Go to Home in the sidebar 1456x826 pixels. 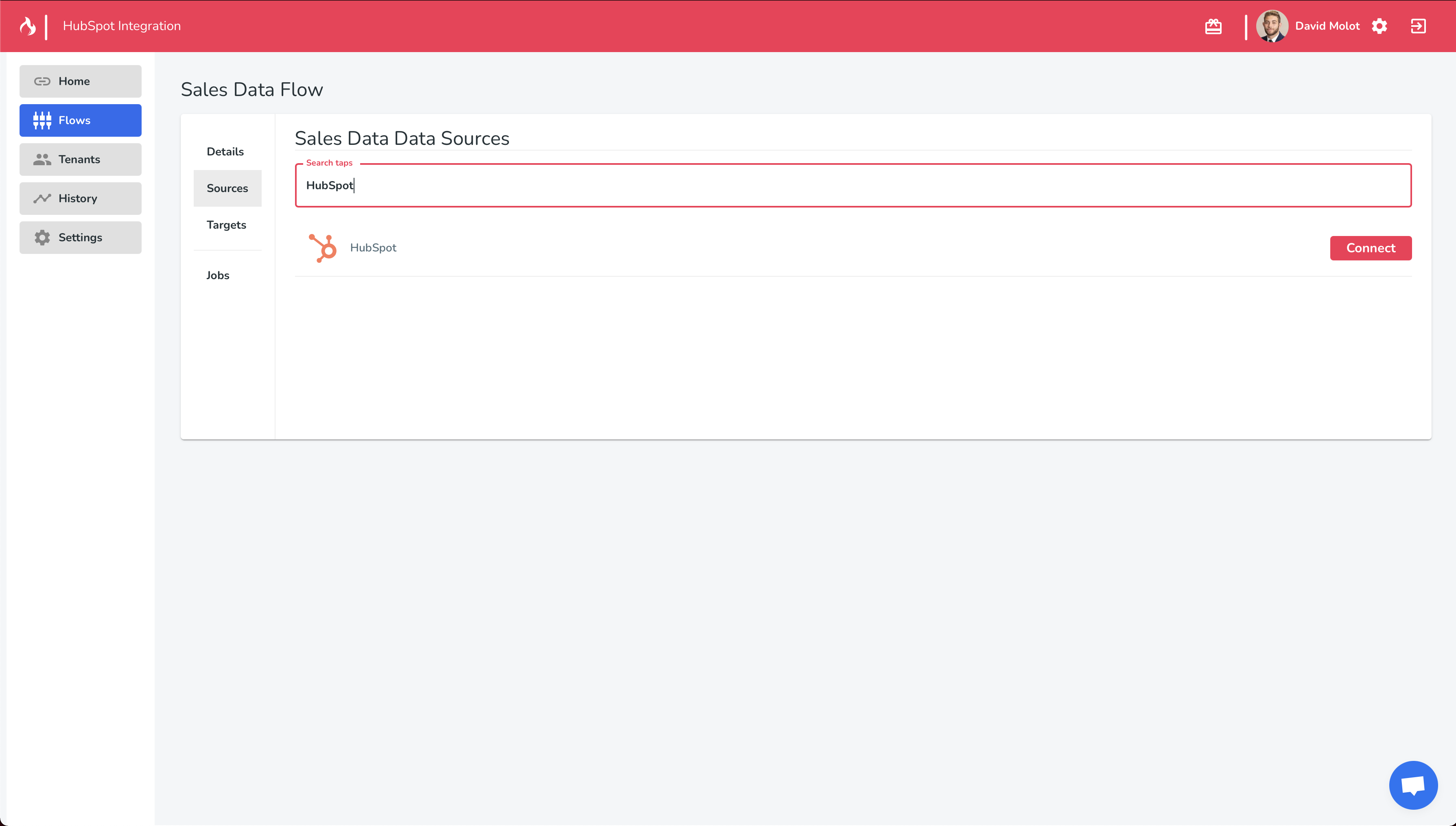81,81
